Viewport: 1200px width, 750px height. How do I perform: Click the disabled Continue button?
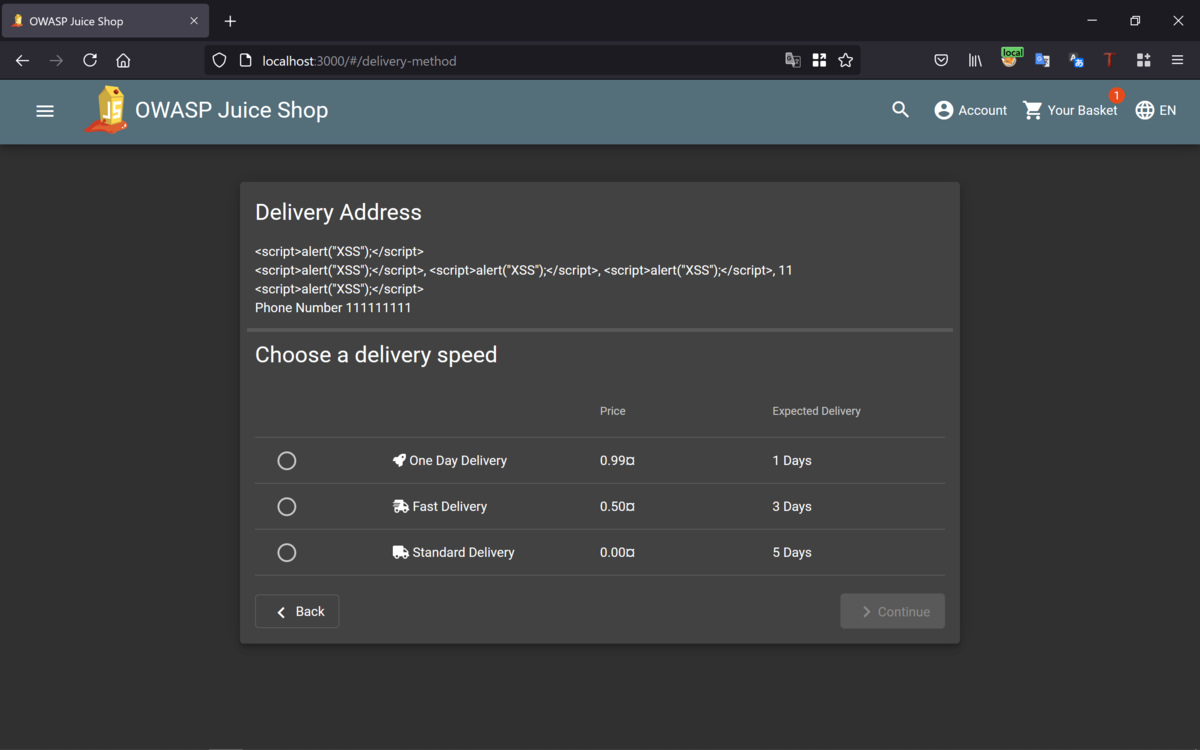point(893,612)
